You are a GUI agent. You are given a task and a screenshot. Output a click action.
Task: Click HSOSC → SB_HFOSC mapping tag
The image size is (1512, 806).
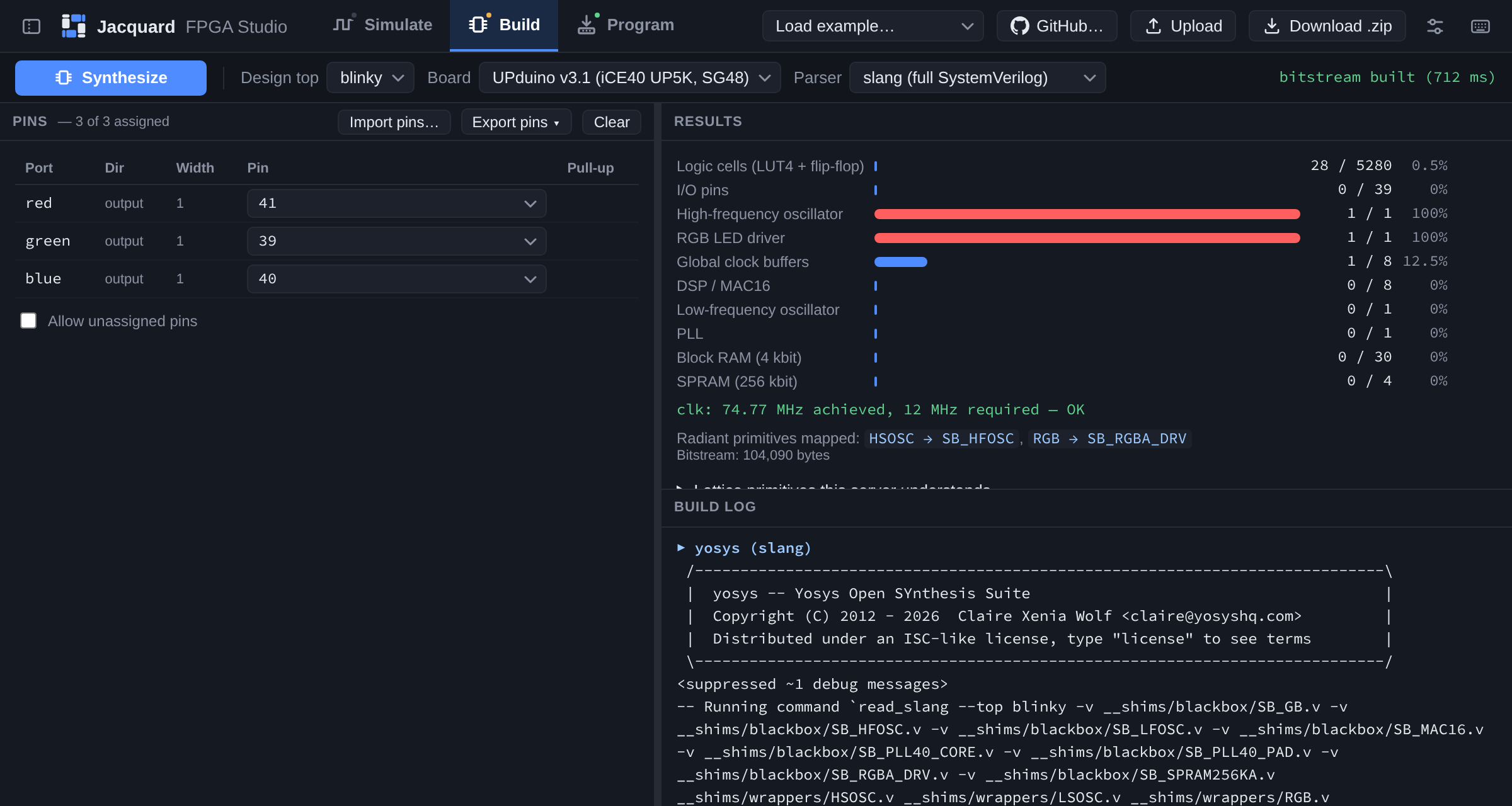point(942,438)
